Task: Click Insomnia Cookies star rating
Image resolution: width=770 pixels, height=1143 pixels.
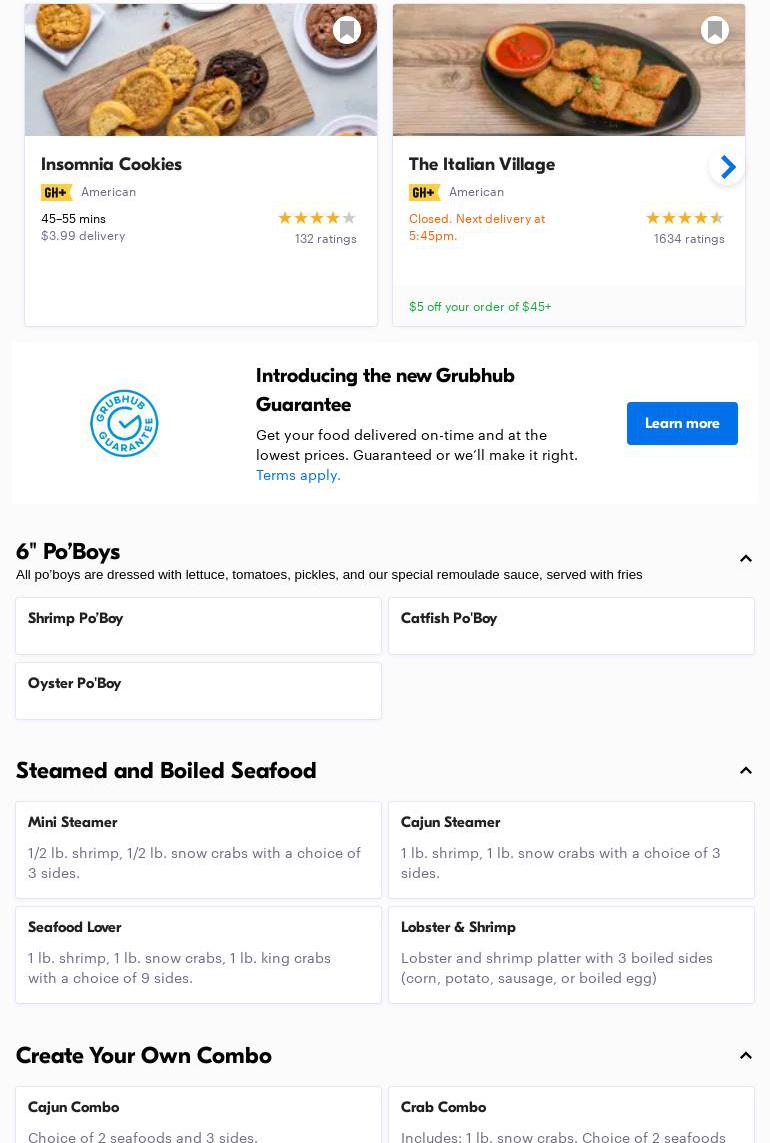Action: 316,218
